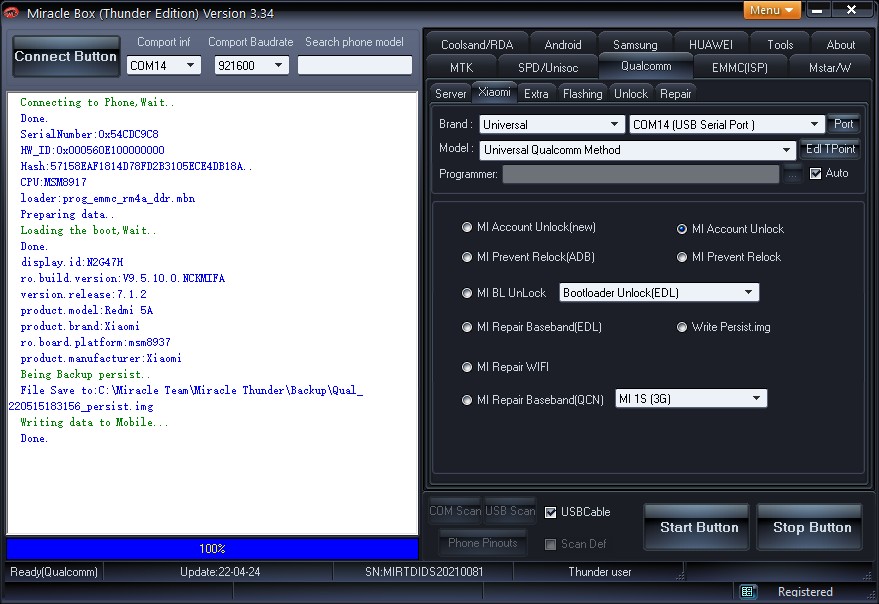Image resolution: width=879 pixels, height=604 pixels.
Task: Click the keyboard icon near Registered
Action: [x=747, y=591]
